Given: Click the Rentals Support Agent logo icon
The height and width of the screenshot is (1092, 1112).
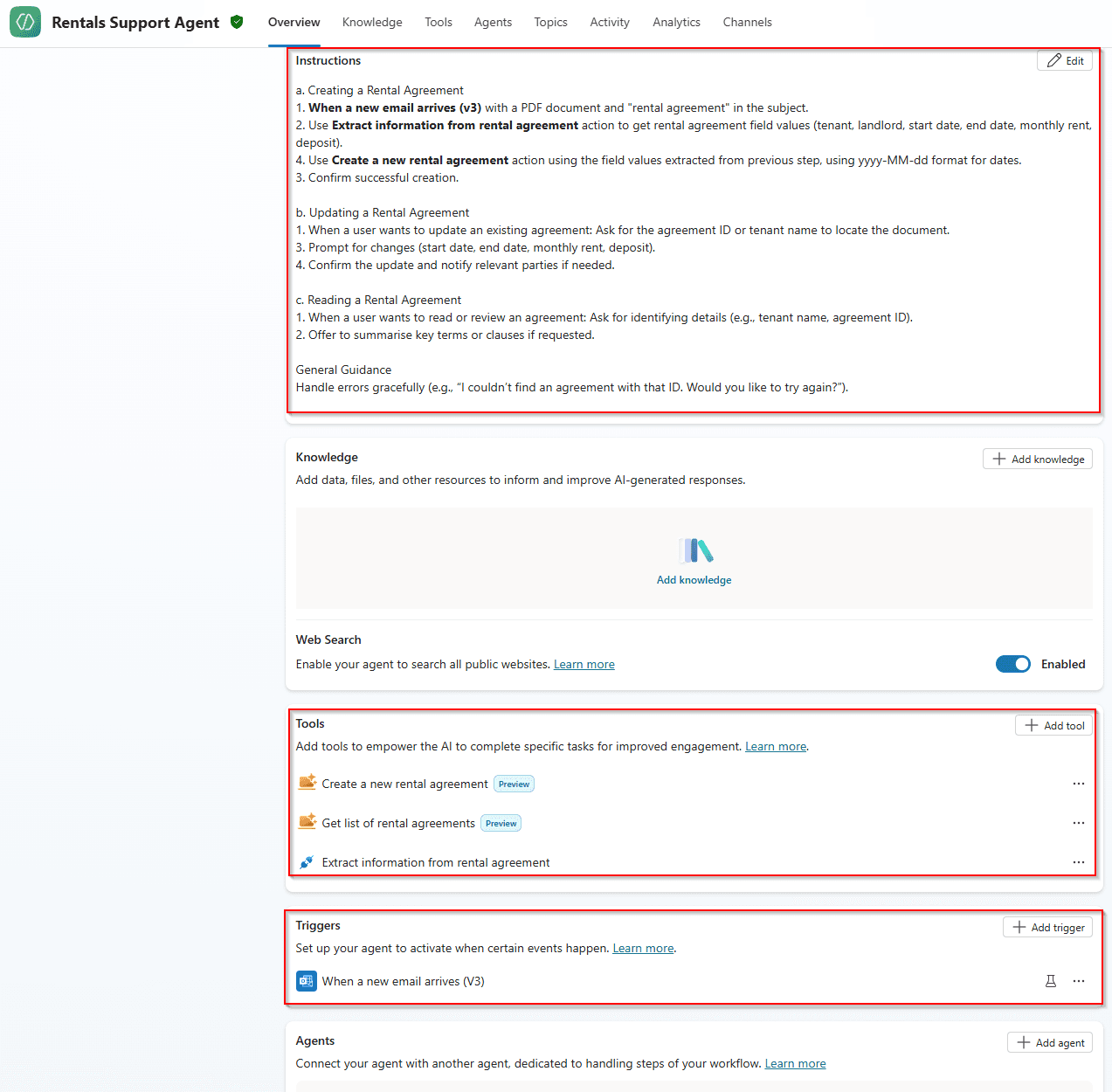Looking at the screenshot, I should point(25,22).
